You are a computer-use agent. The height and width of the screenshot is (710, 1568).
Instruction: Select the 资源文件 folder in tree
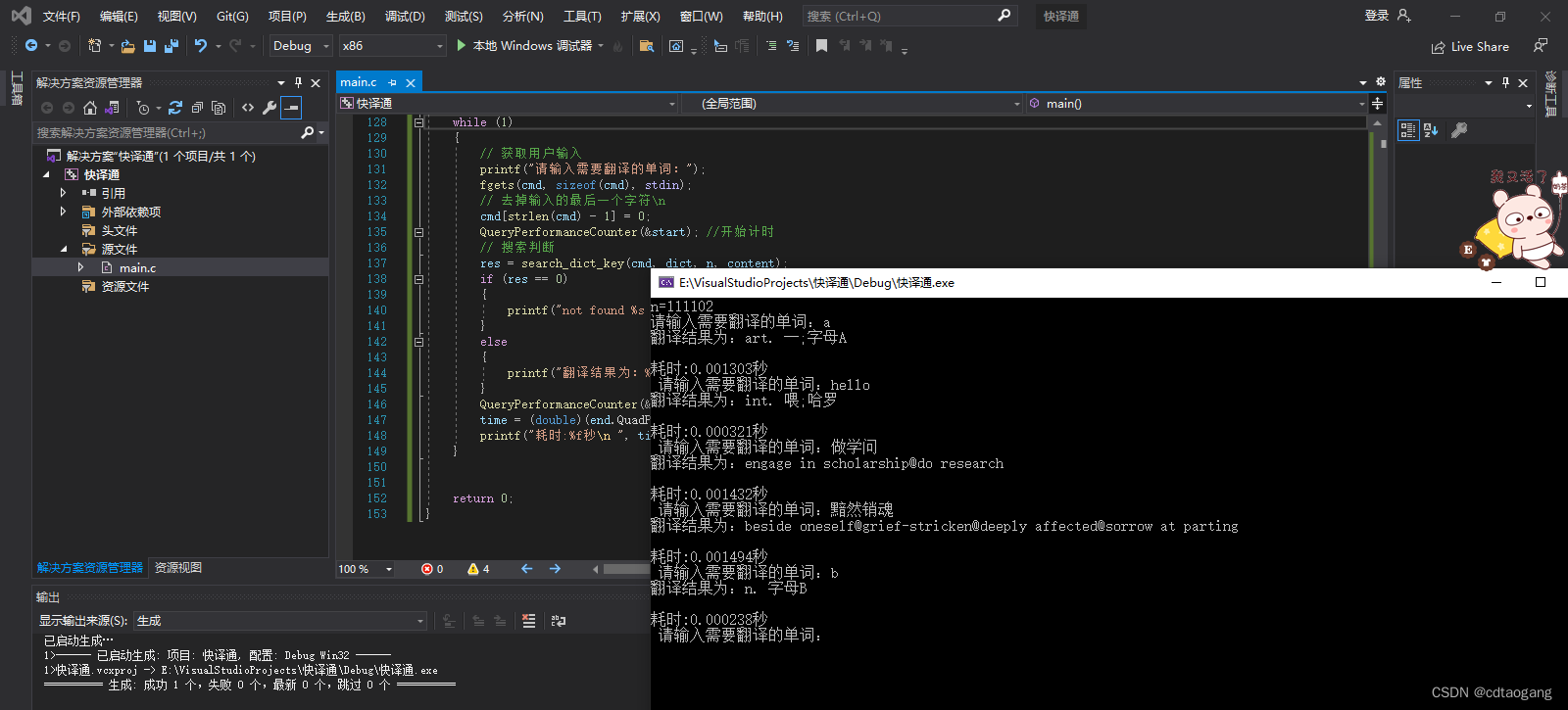click(125, 286)
